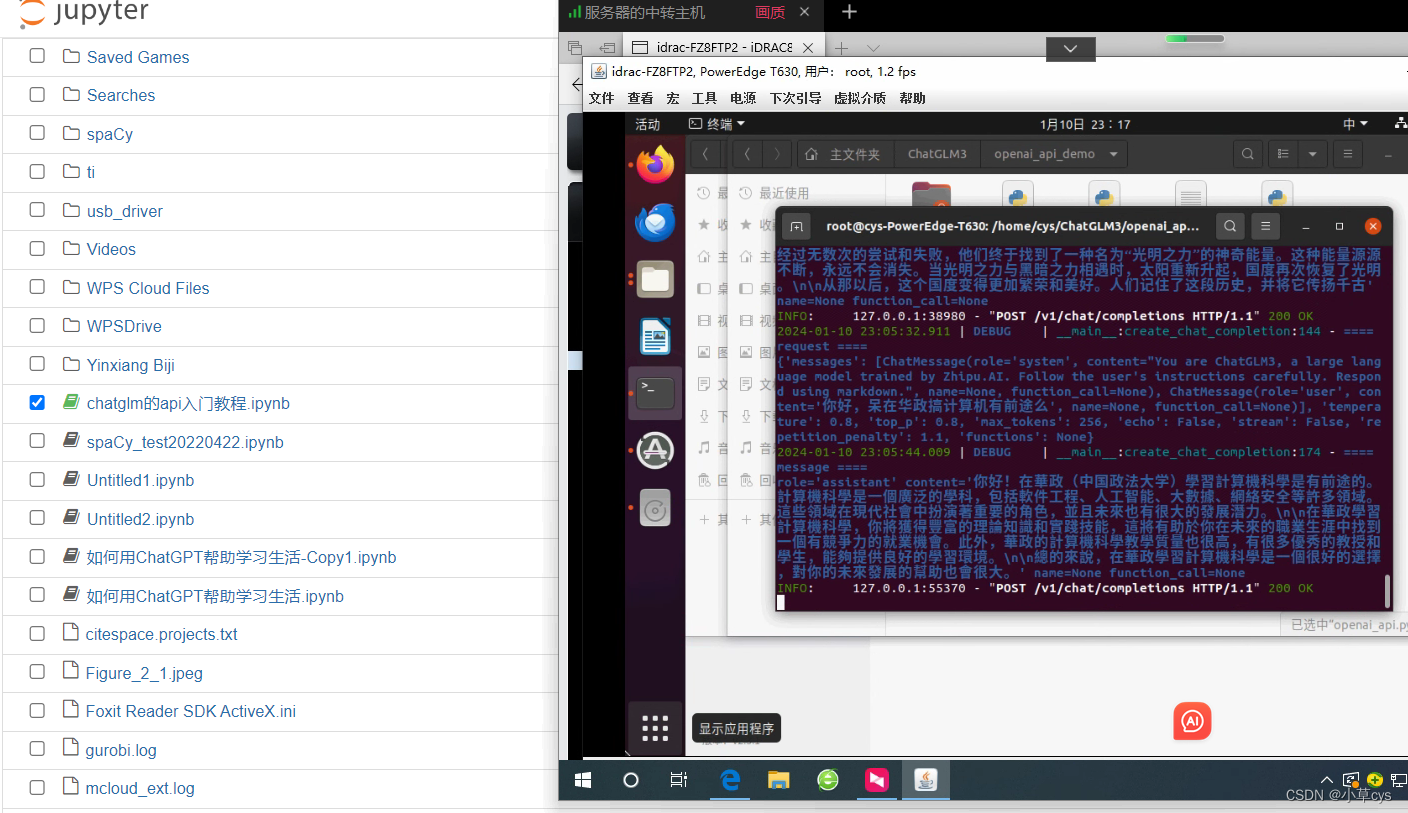Viewport: 1408px width, 813px height.
Task: Open the 中 input method dropdown
Action: click(x=1355, y=124)
